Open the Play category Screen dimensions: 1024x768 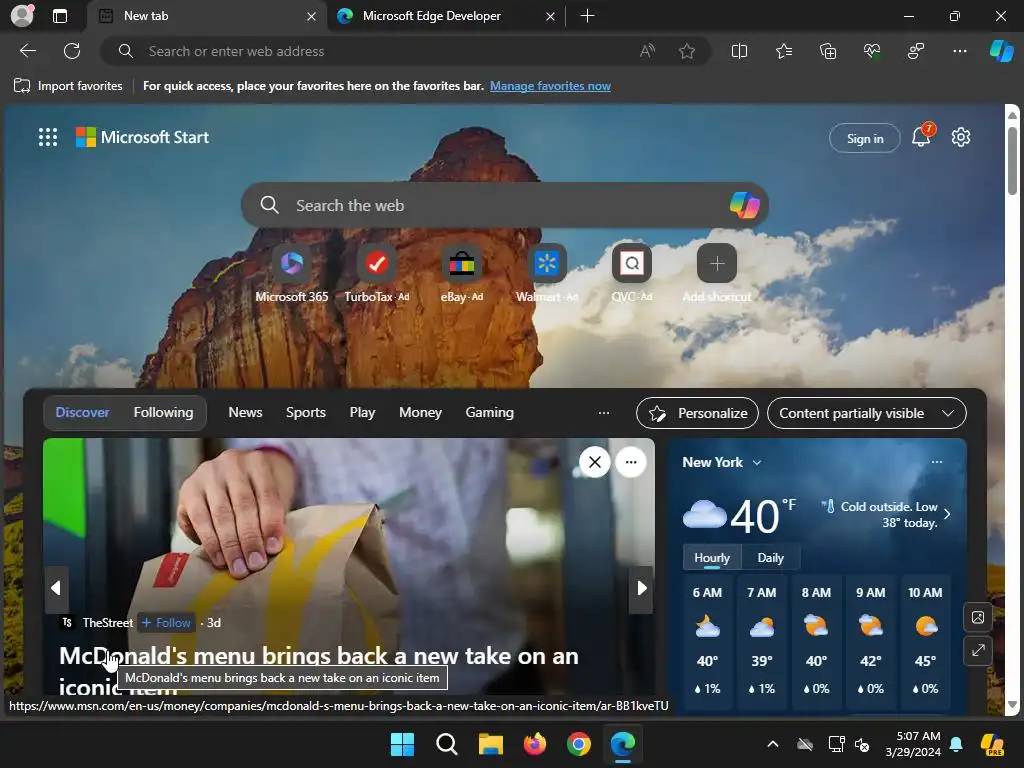coord(362,413)
